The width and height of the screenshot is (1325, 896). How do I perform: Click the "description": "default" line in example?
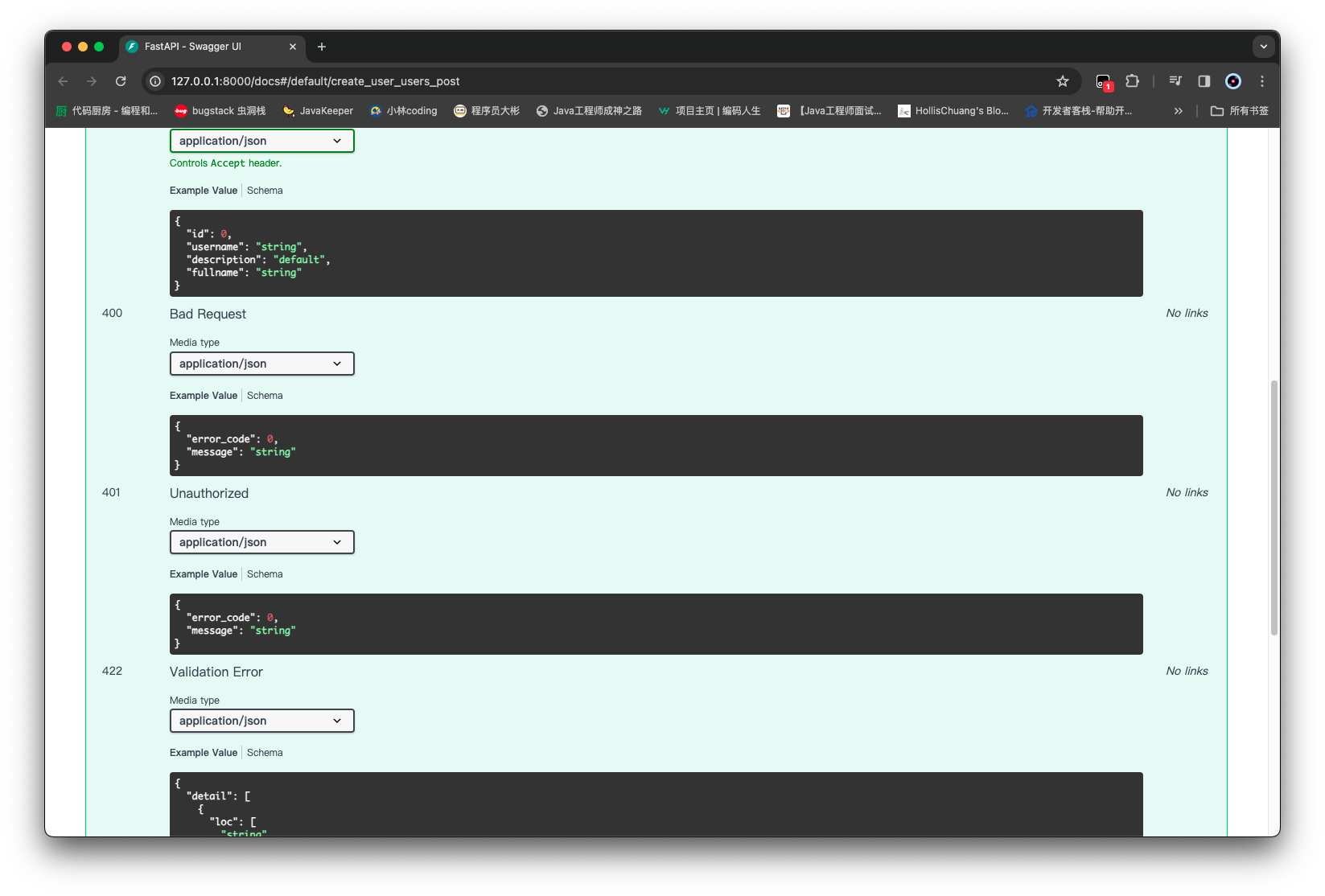pos(258,260)
